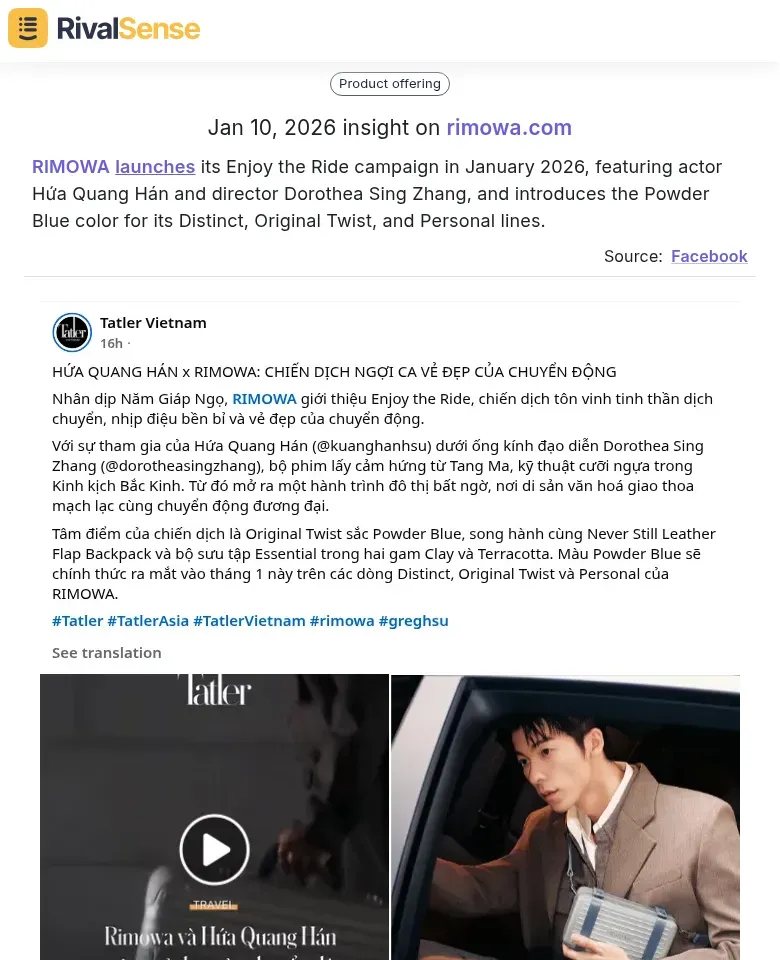This screenshot has width=780, height=960.
Task: Open the #Tatler hashtag
Action: pos(78,621)
